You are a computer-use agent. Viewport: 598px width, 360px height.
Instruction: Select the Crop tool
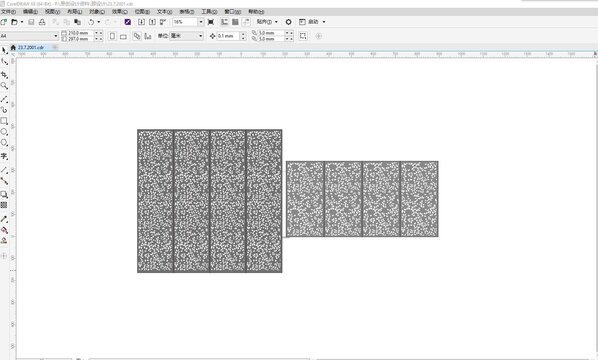click(x=4, y=75)
